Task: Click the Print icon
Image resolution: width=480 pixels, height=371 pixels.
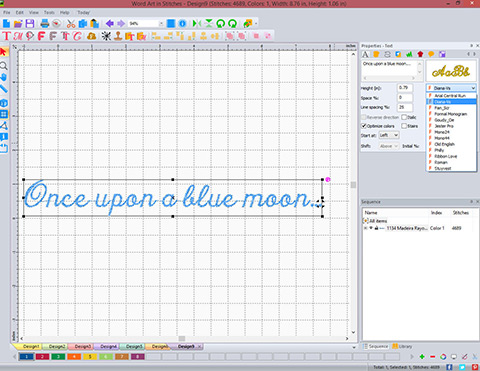Action: coord(44,23)
